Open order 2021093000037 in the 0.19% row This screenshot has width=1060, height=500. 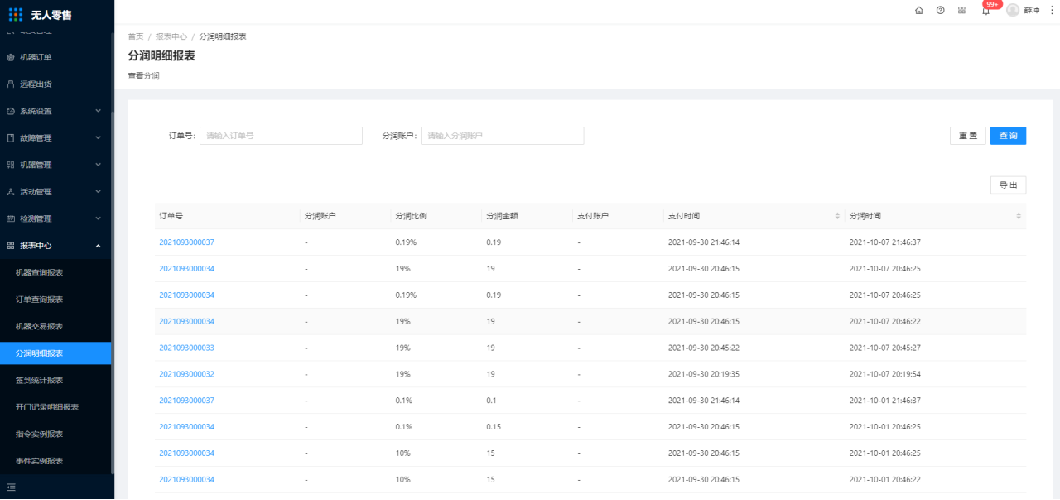click(187, 242)
